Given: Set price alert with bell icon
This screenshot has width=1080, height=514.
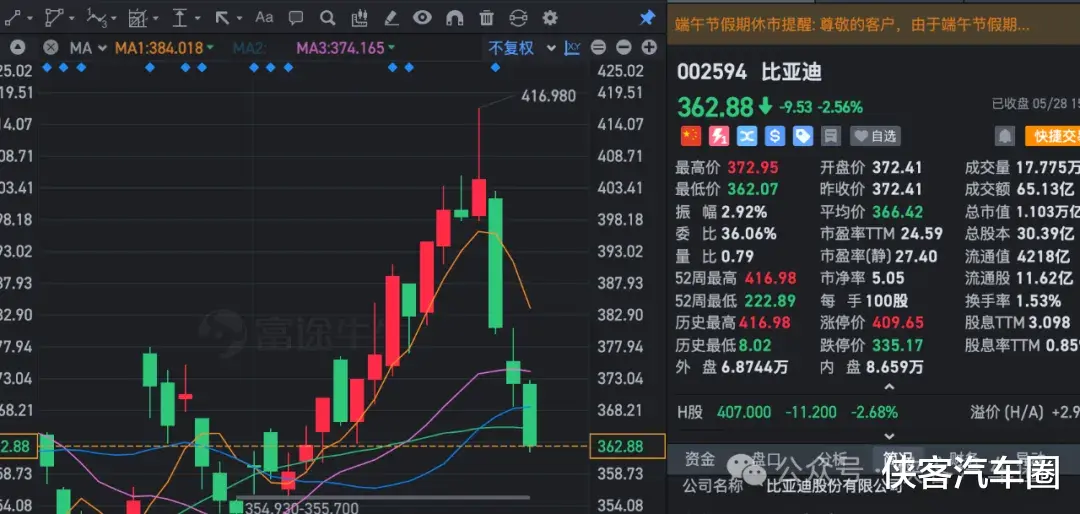Looking at the screenshot, I should [1005, 136].
